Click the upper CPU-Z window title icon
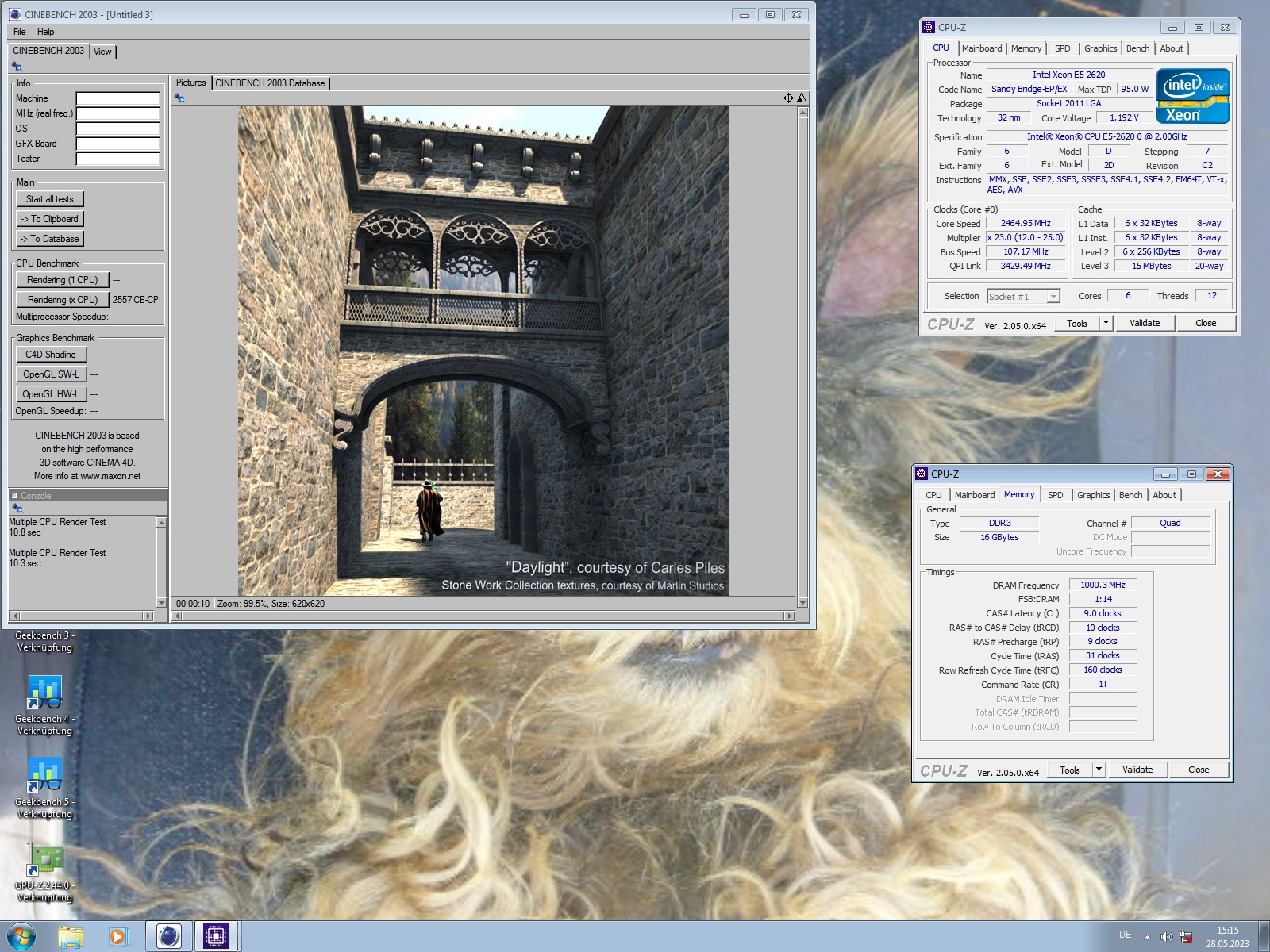The width and height of the screenshot is (1270, 952). coord(929,27)
